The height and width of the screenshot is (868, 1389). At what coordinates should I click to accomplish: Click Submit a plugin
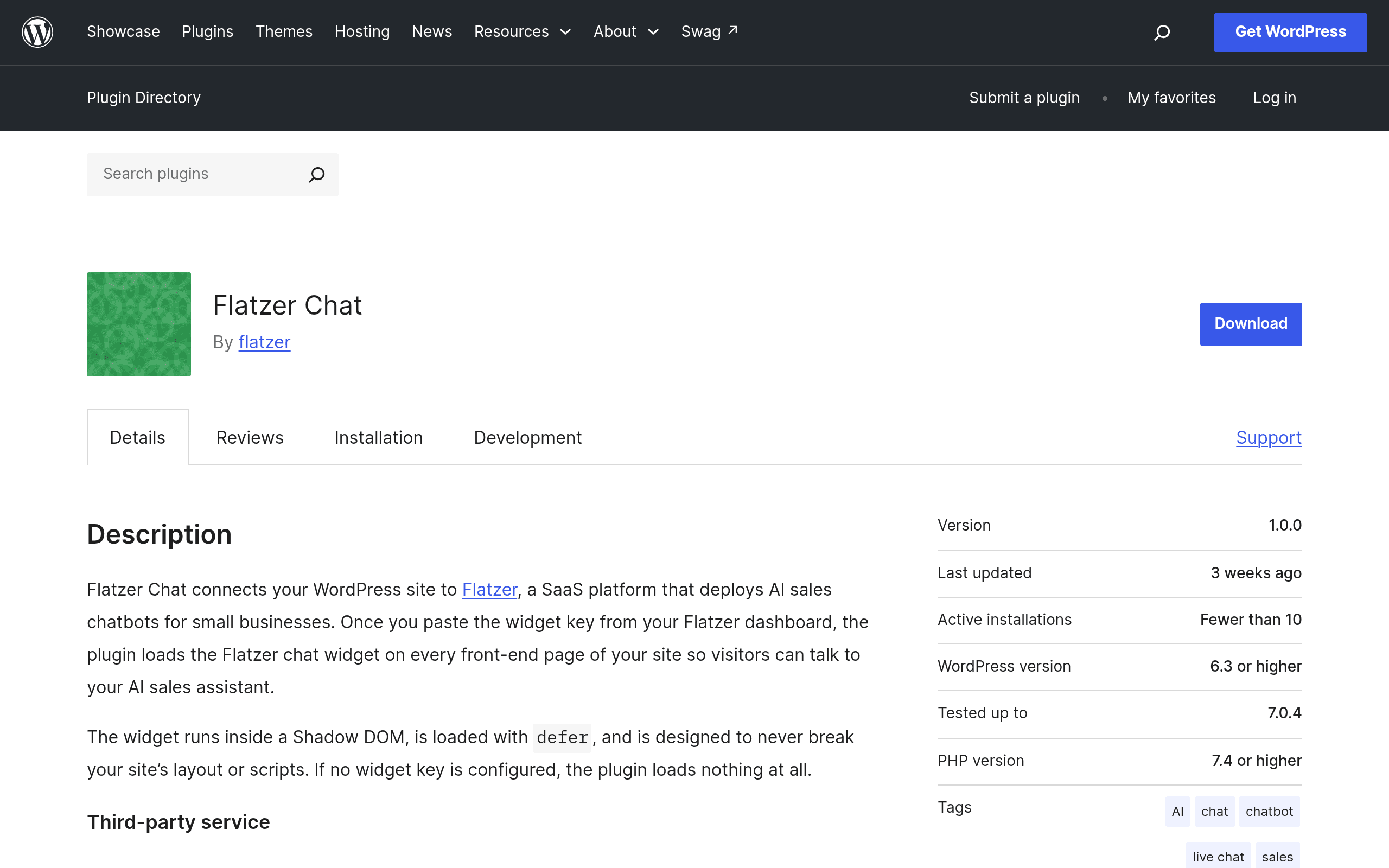[x=1024, y=98]
